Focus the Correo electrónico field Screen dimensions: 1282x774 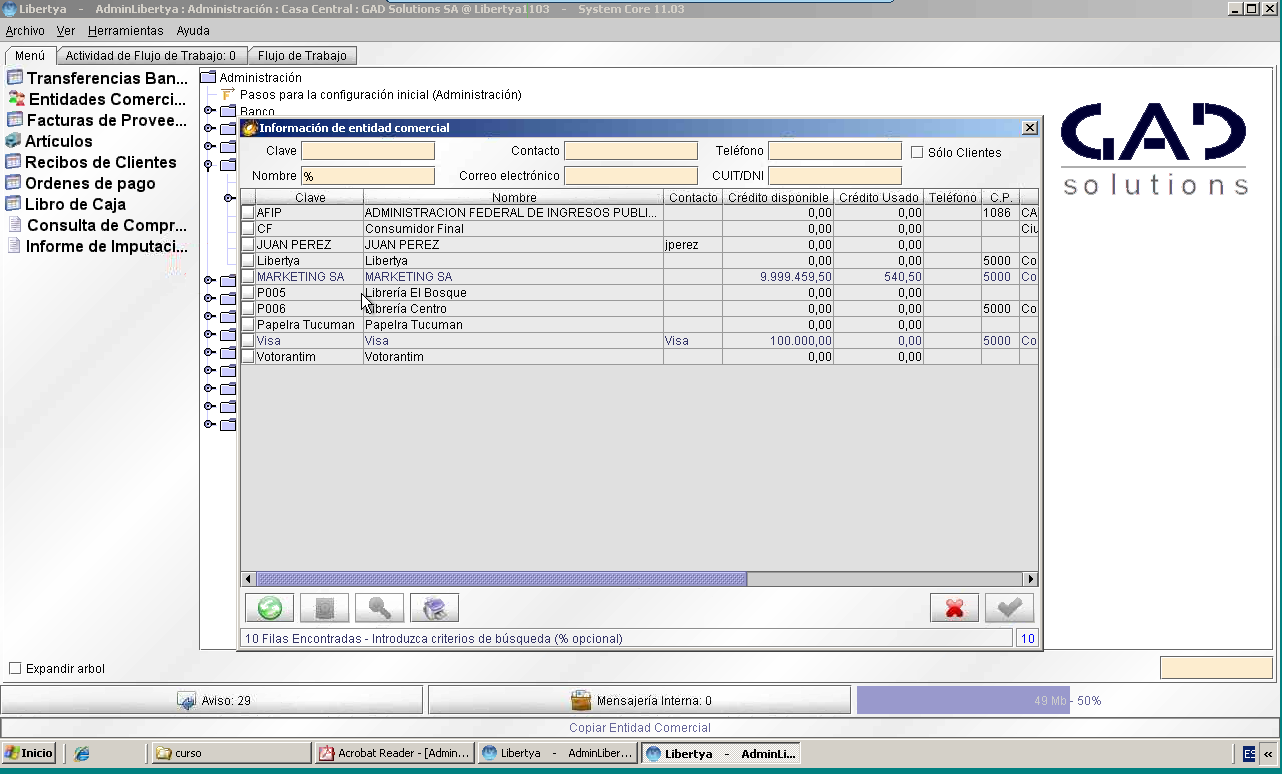click(631, 176)
